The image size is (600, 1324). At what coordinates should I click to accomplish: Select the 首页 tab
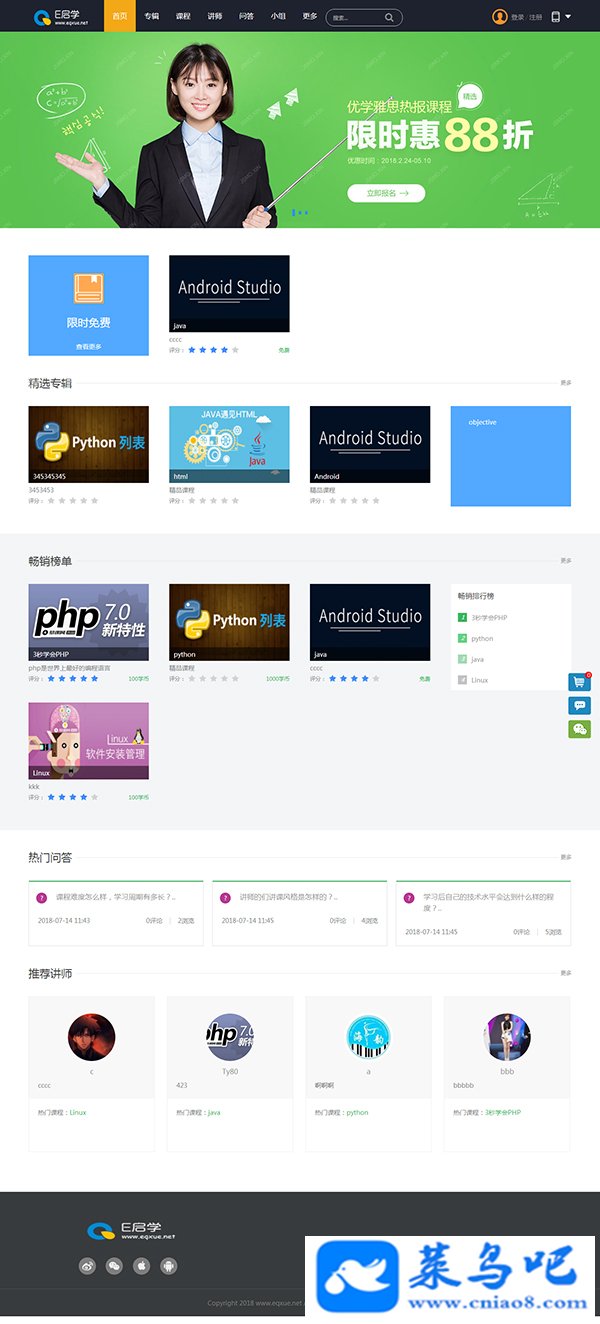point(119,16)
